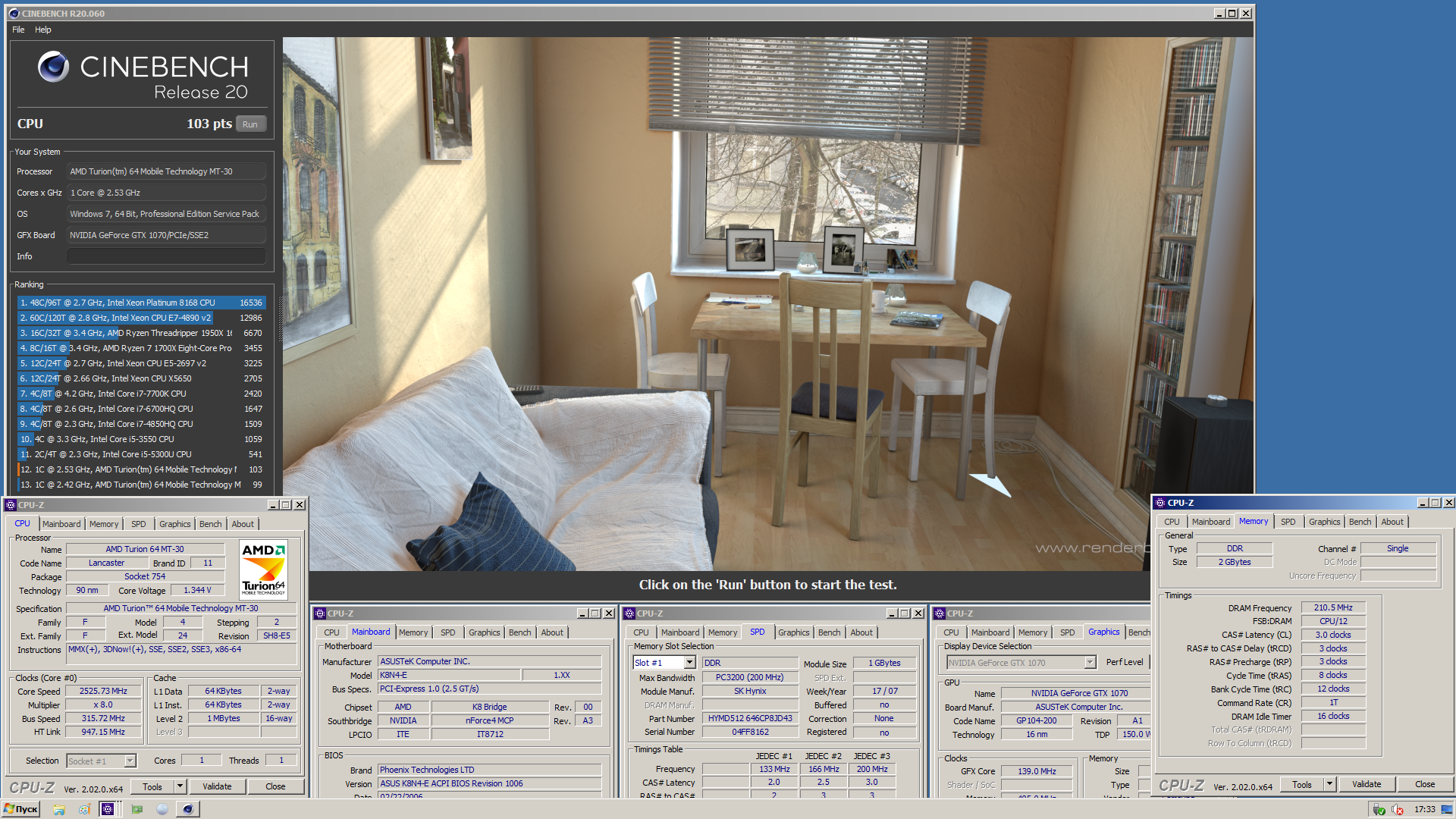Click title bar icon of CPU-Z Memory window
The height and width of the screenshot is (819, 1456).
[x=1160, y=503]
